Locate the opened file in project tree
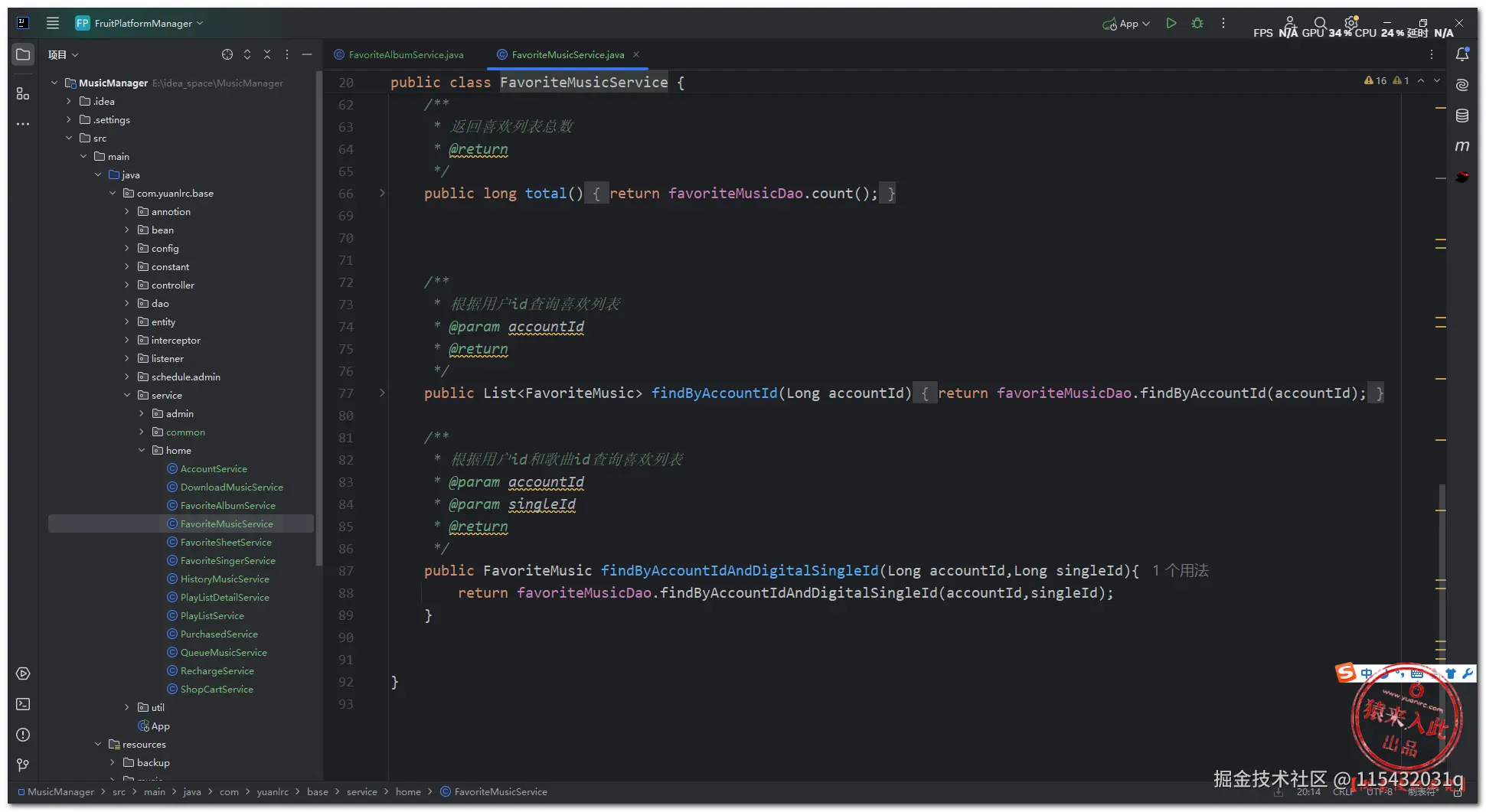This screenshot has width=1486, height=812. click(227, 54)
